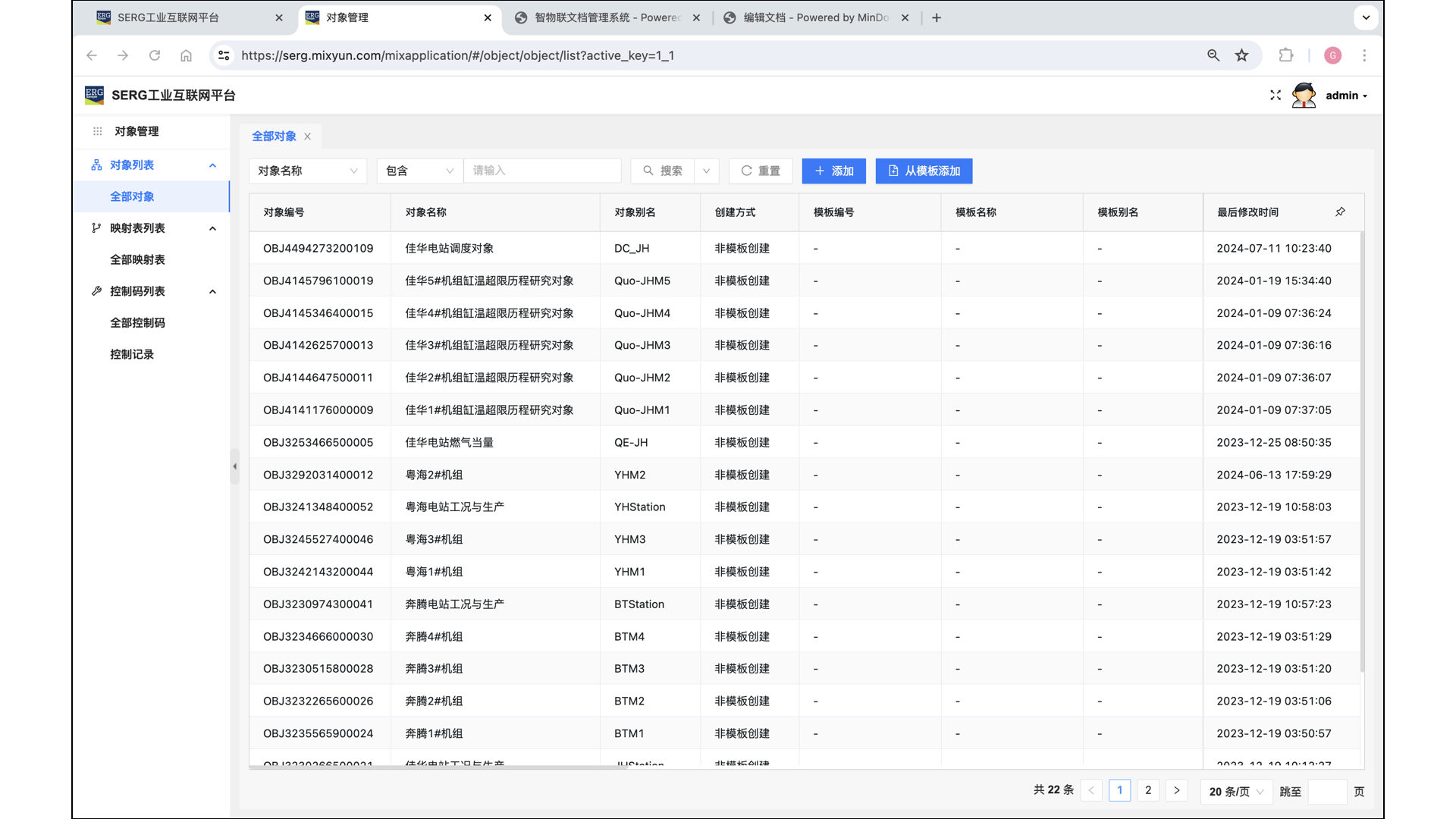The image size is (1456, 819).
Task: Click the grid icon beside 对象管理
Action: pyautogui.click(x=97, y=131)
